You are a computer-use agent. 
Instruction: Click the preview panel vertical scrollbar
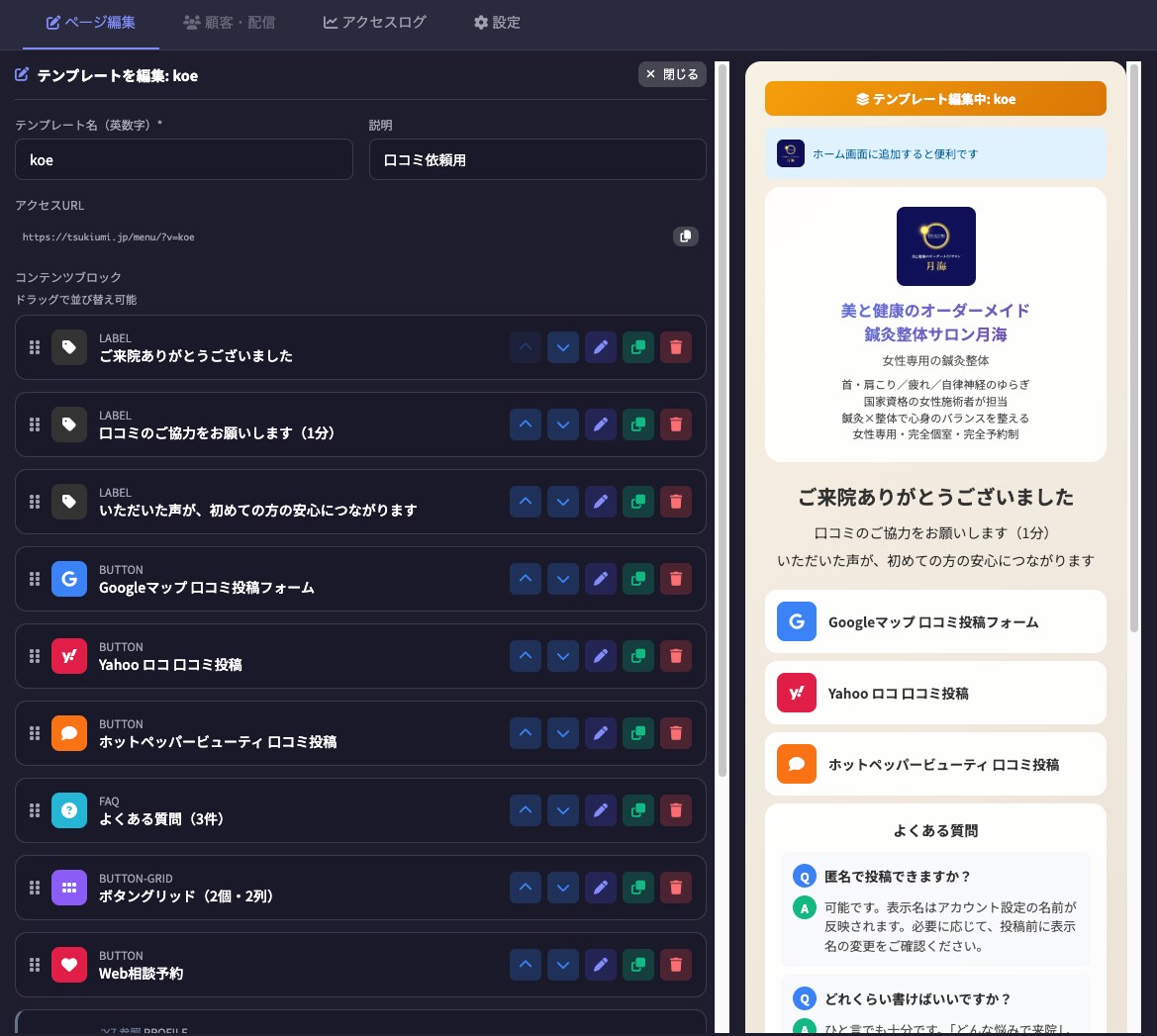click(x=1134, y=346)
